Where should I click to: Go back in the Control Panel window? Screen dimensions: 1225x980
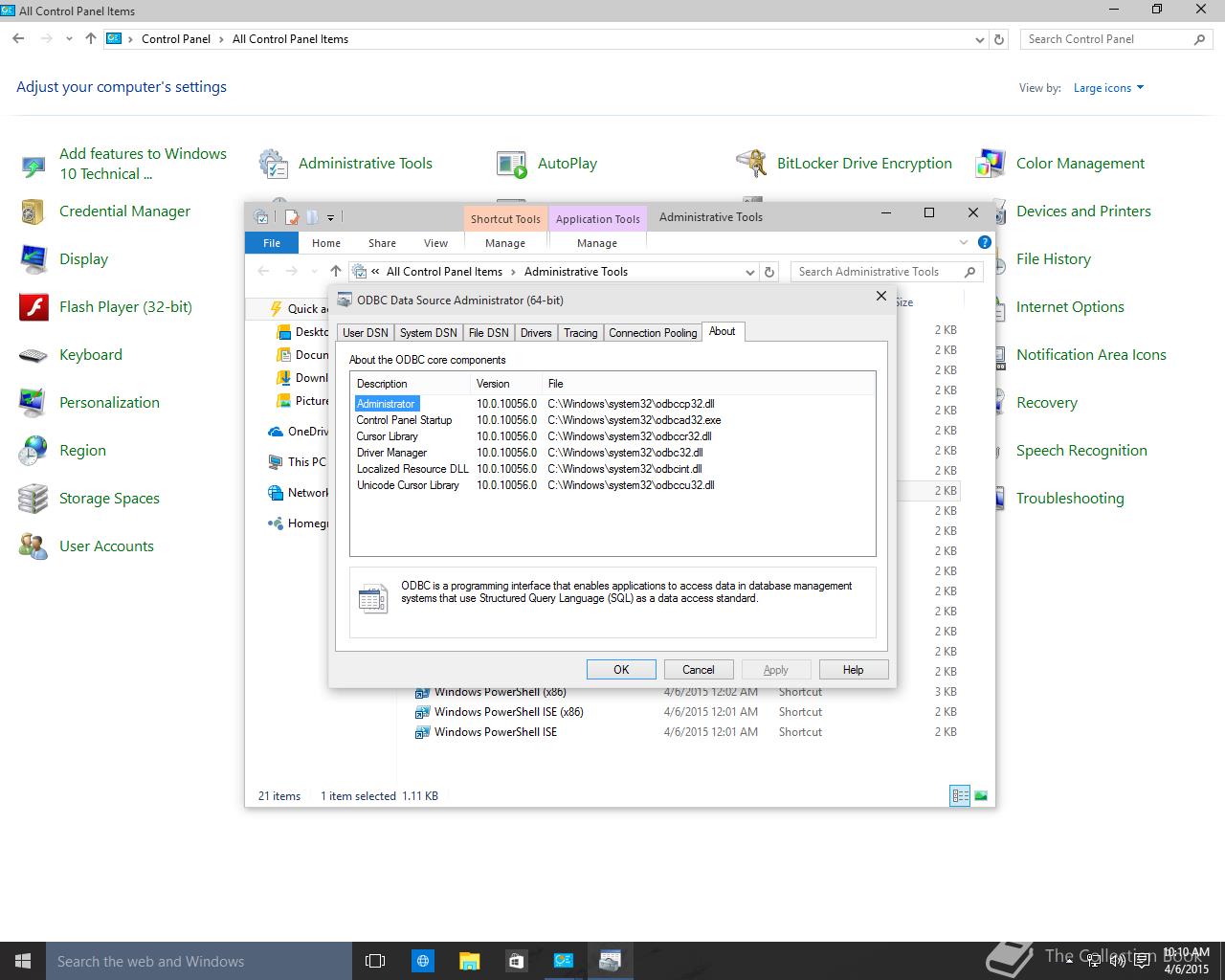coord(19,39)
